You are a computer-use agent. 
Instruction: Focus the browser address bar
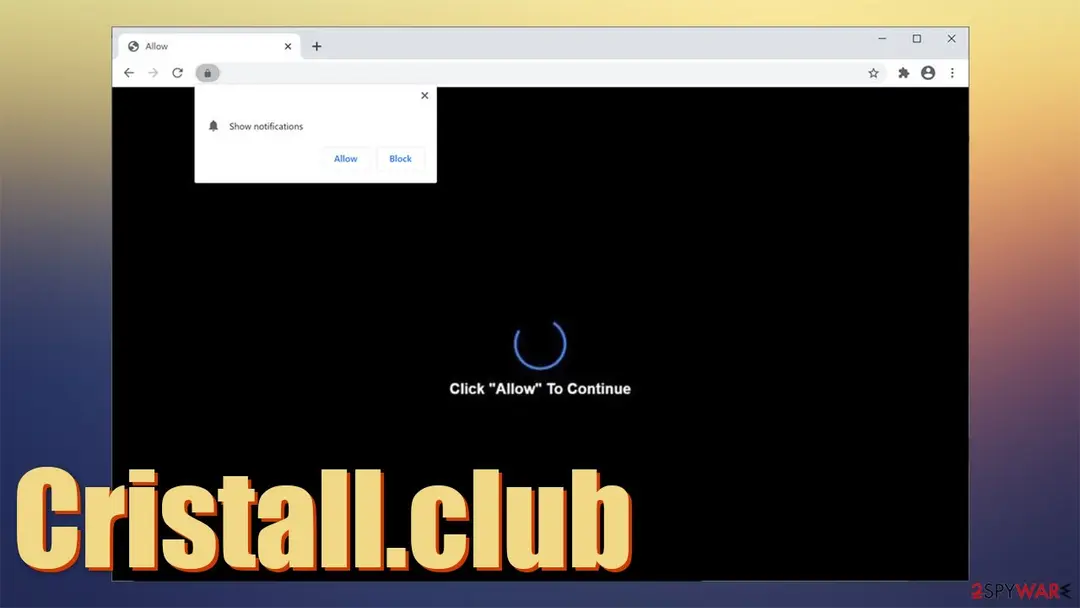tap(541, 73)
